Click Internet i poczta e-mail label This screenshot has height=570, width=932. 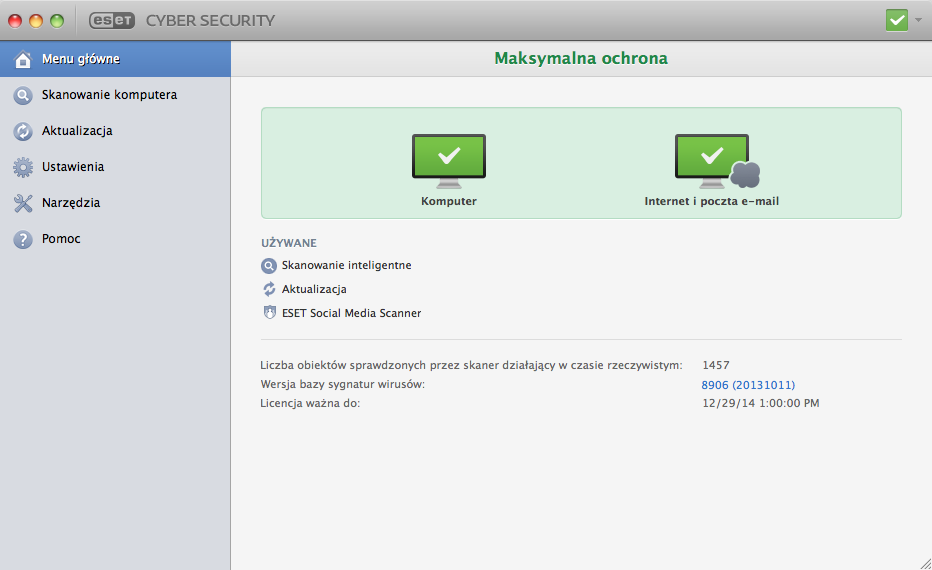(x=711, y=201)
